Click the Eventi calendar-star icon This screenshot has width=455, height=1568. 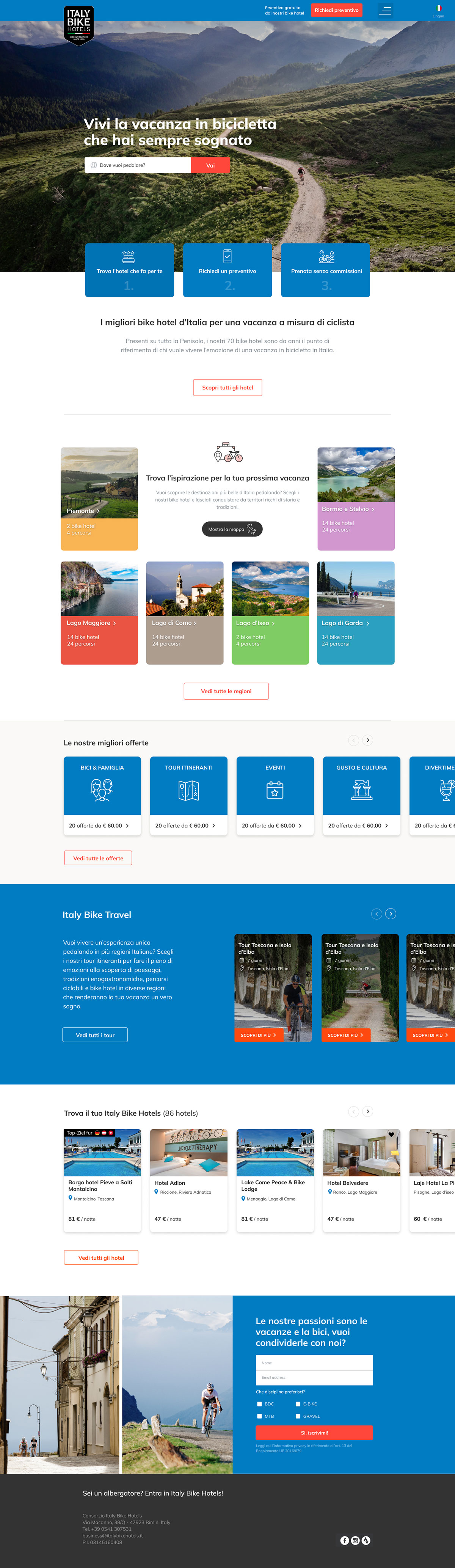275,790
